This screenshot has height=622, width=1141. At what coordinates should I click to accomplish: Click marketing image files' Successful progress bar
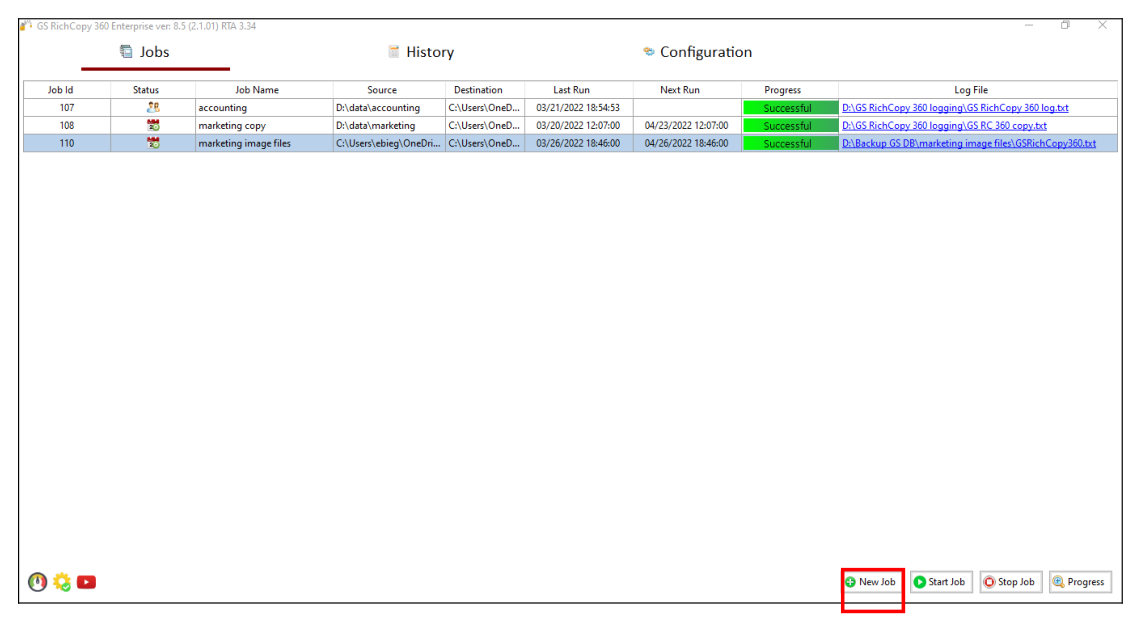790,143
